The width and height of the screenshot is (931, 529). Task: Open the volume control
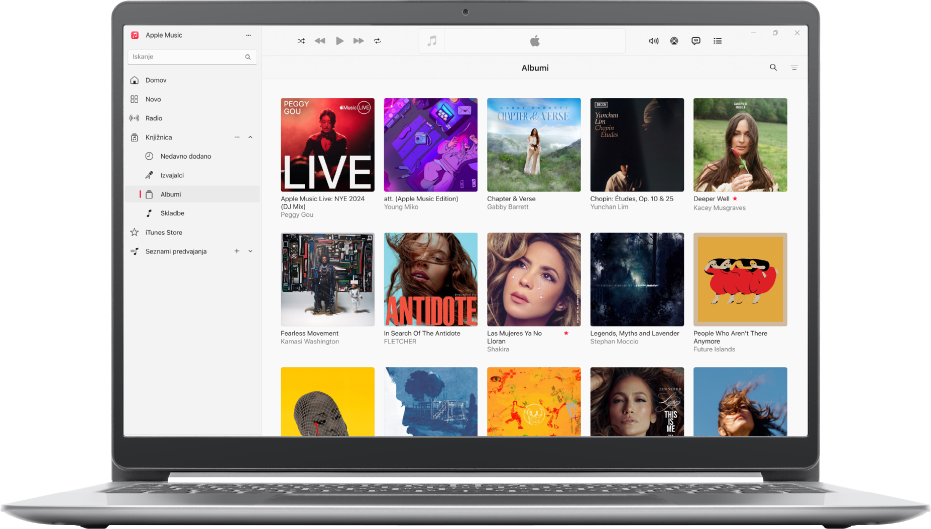pos(654,41)
